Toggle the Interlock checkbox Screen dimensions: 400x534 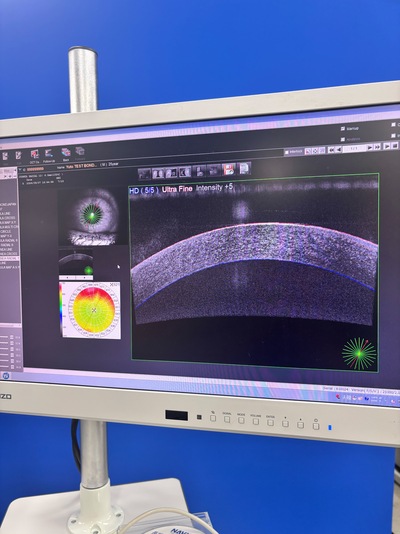[x=287, y=152]
